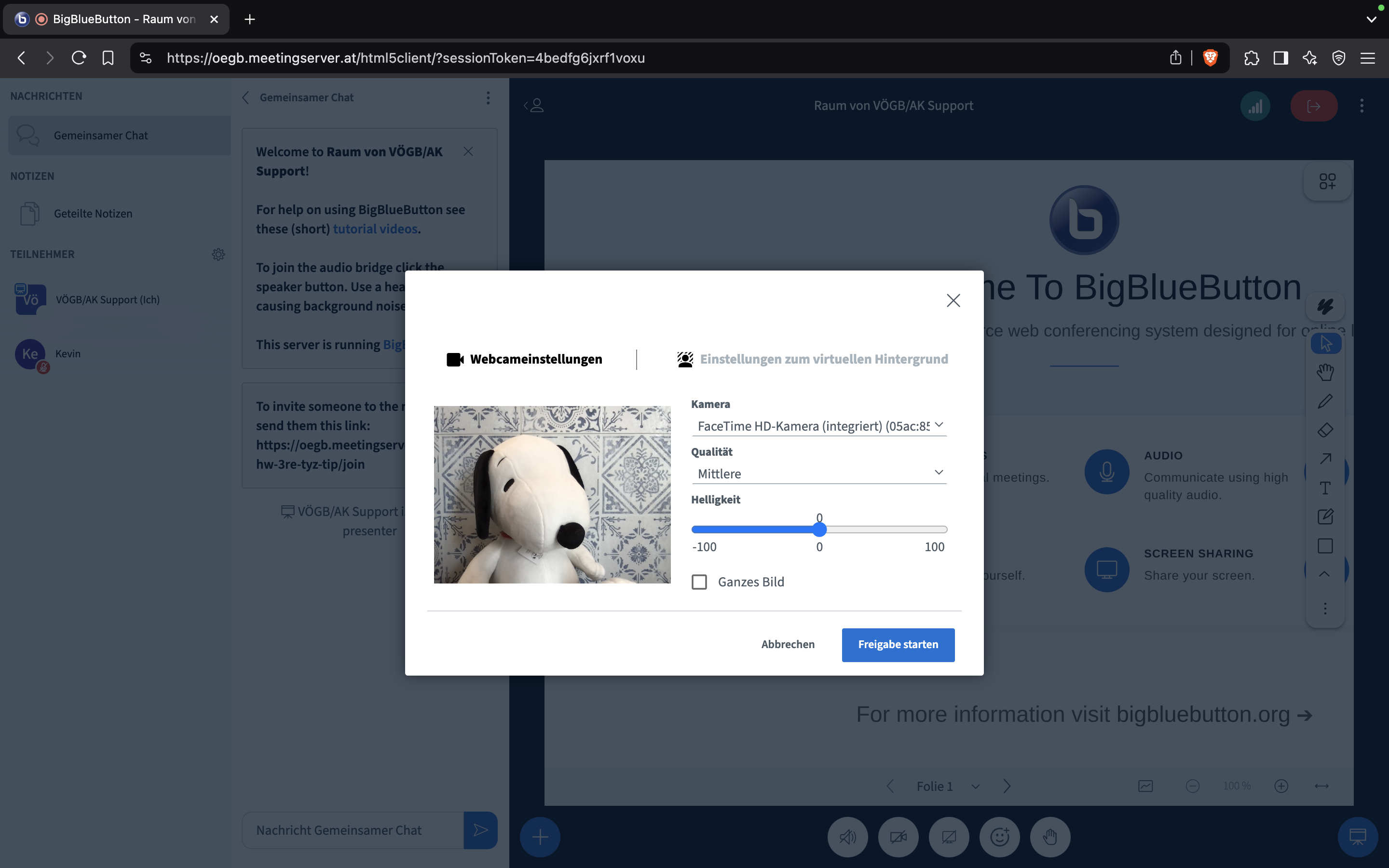This screenshot has height=868, width=1389.
Task: Open the Qualität dropdown showing Mittlere
Action: 819,474
